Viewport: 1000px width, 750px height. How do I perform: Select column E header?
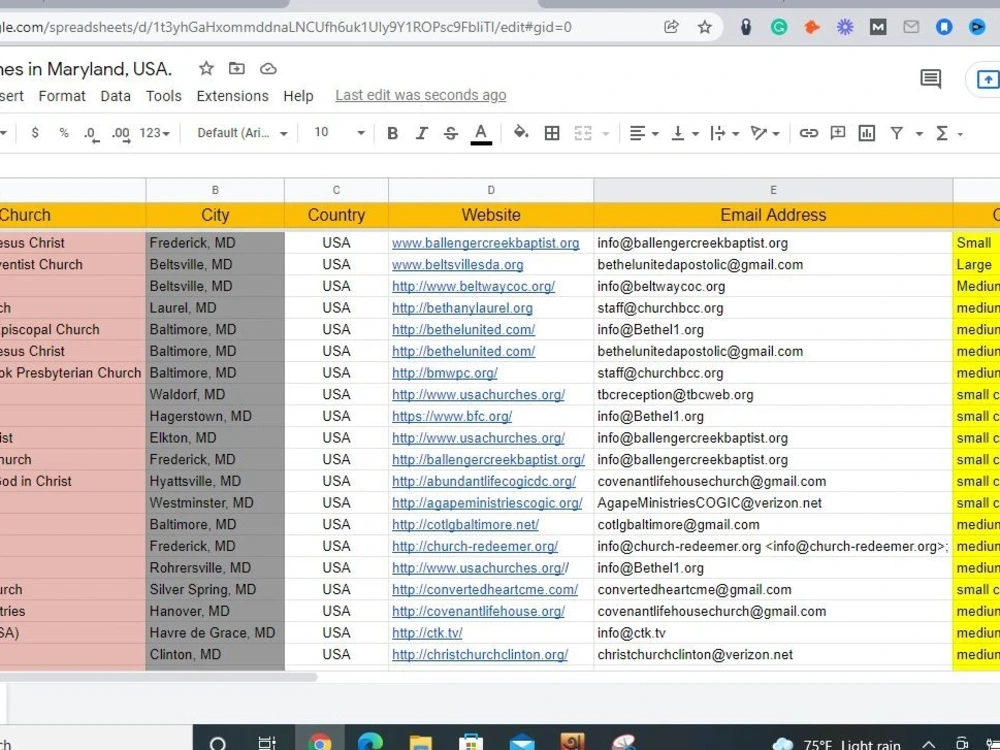(x=773, y=190)
